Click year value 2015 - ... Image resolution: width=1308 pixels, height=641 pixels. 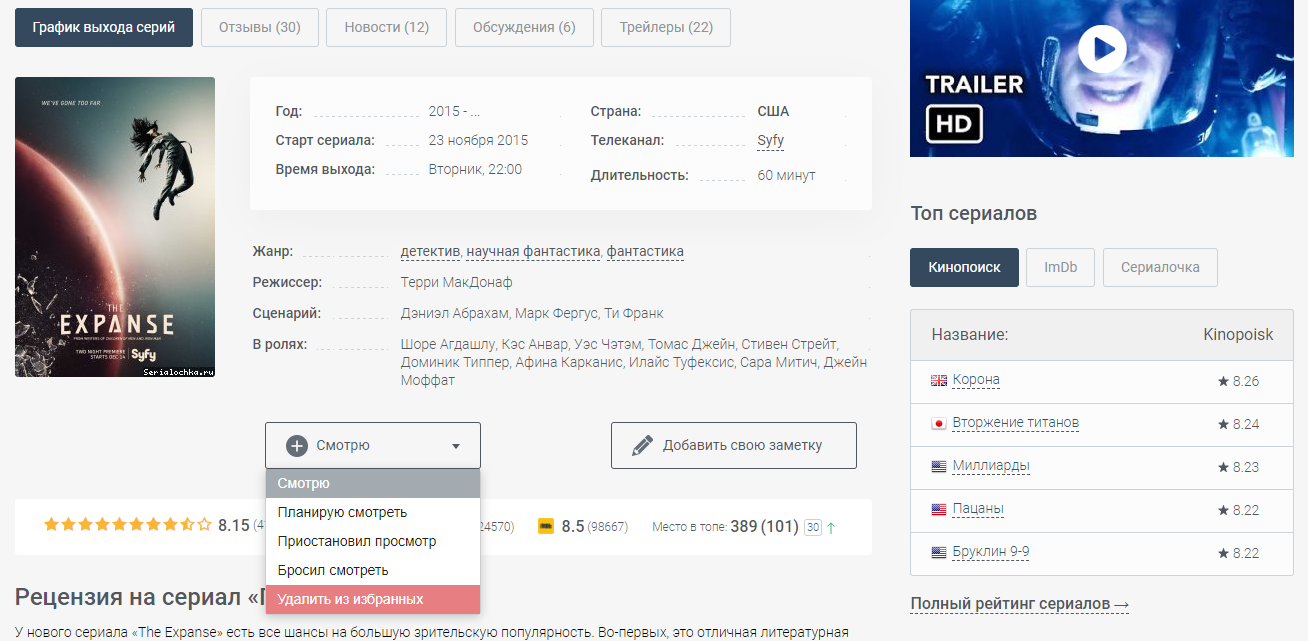pos(454,111)
